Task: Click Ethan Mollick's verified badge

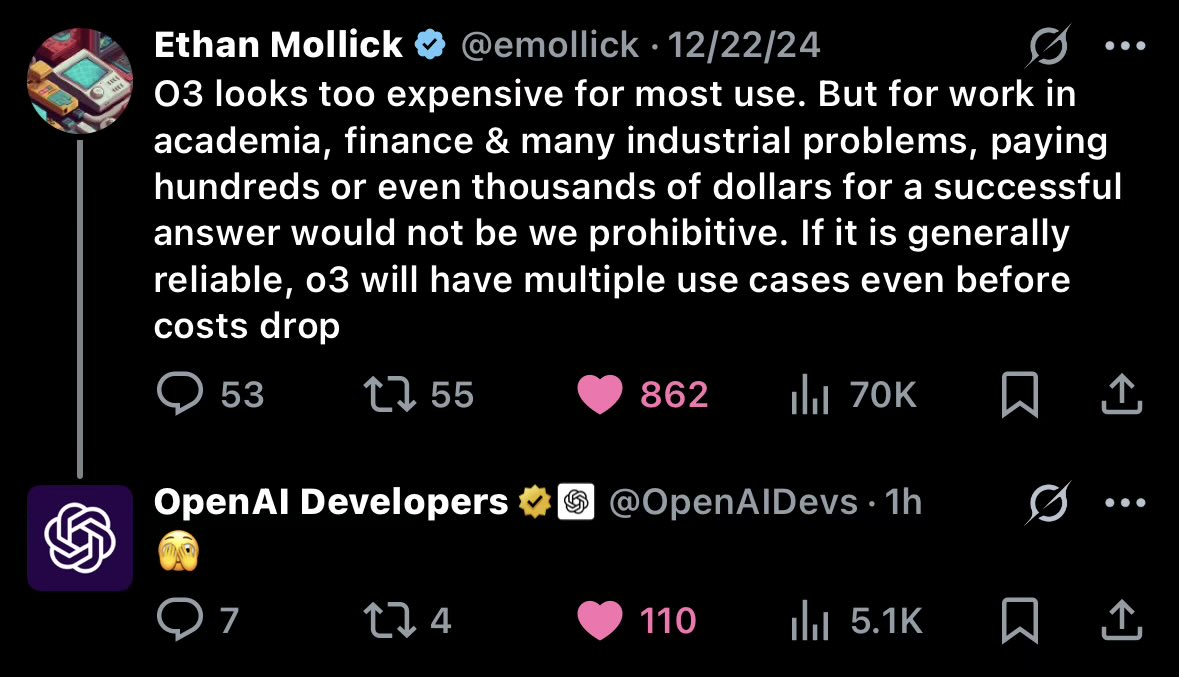Action: pos(430,44)
